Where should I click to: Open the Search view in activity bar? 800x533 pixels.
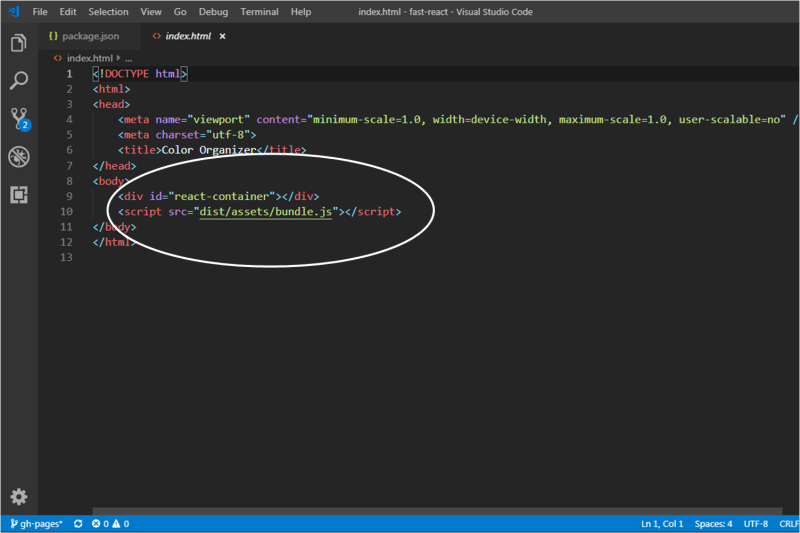(19, 80)
